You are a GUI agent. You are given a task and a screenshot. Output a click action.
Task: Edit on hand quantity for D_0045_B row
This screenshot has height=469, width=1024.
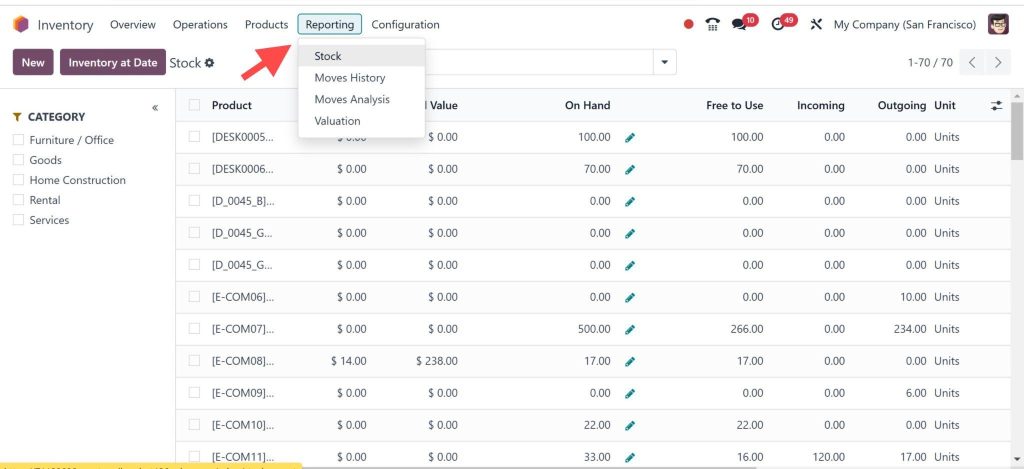pos(630,202)
